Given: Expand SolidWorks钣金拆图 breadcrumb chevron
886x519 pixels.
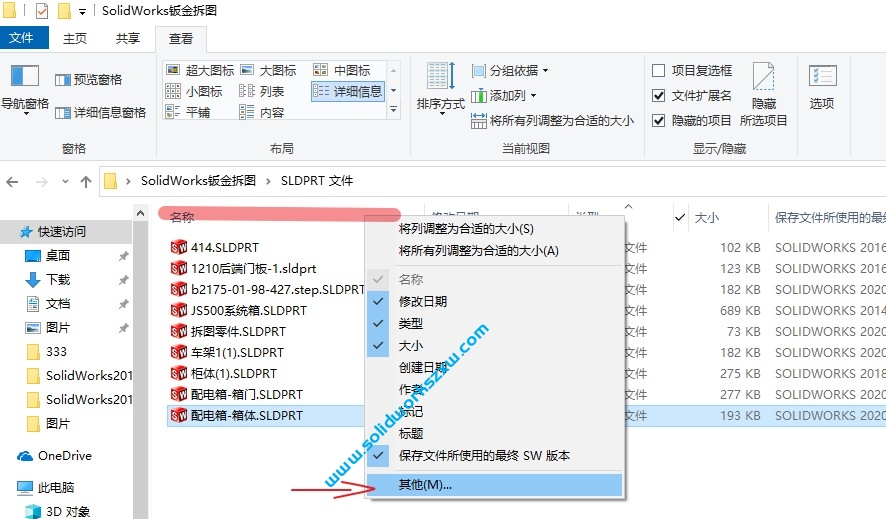Looking at the screenshot, I should pyautogui.click(x=268, y=181).
